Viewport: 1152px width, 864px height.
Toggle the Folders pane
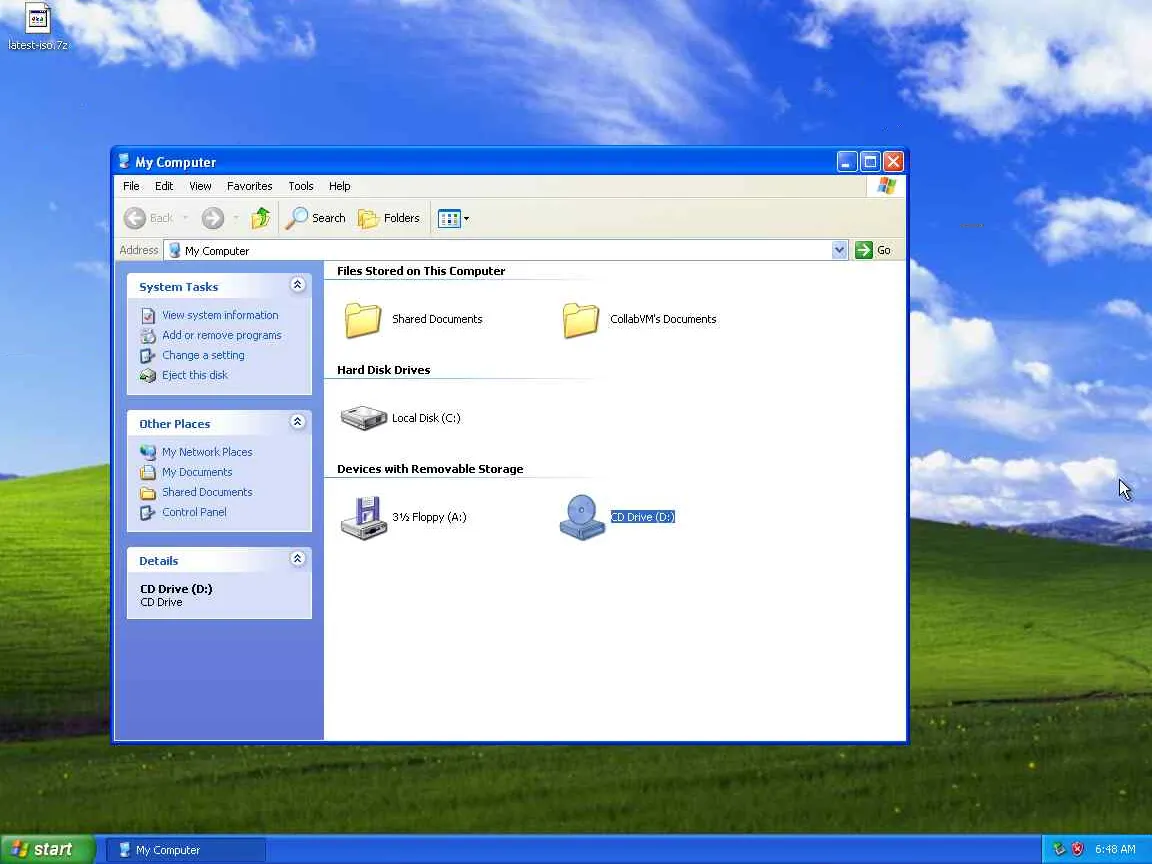click(389, 218)
